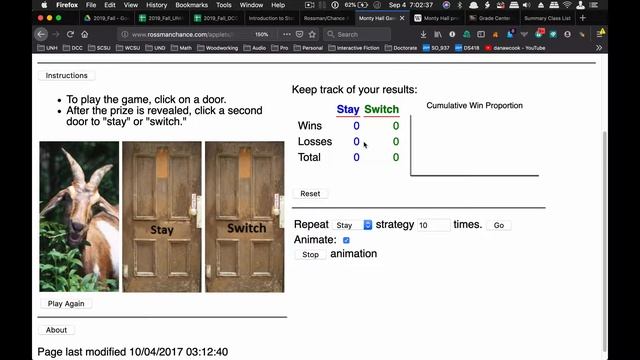Open the Bluetooth menu bar icon
Image resolution: width=640 pixels, height=360 pixels.
(x=460, y=5)
